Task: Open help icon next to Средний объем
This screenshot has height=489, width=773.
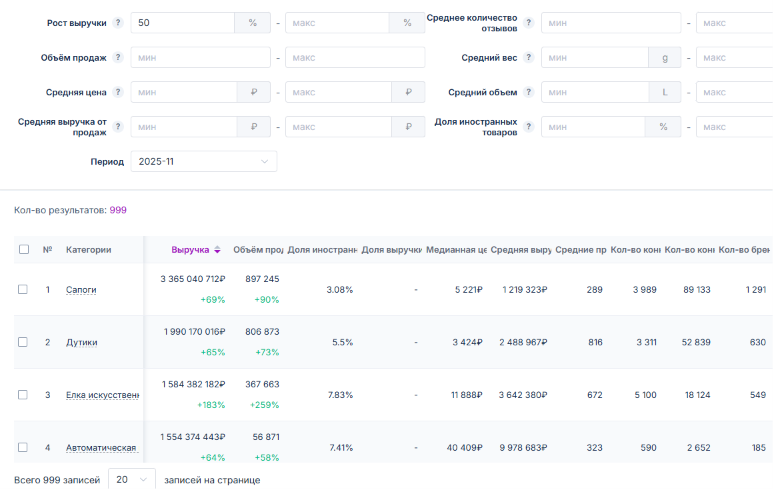Action: (x=528, y=92)
